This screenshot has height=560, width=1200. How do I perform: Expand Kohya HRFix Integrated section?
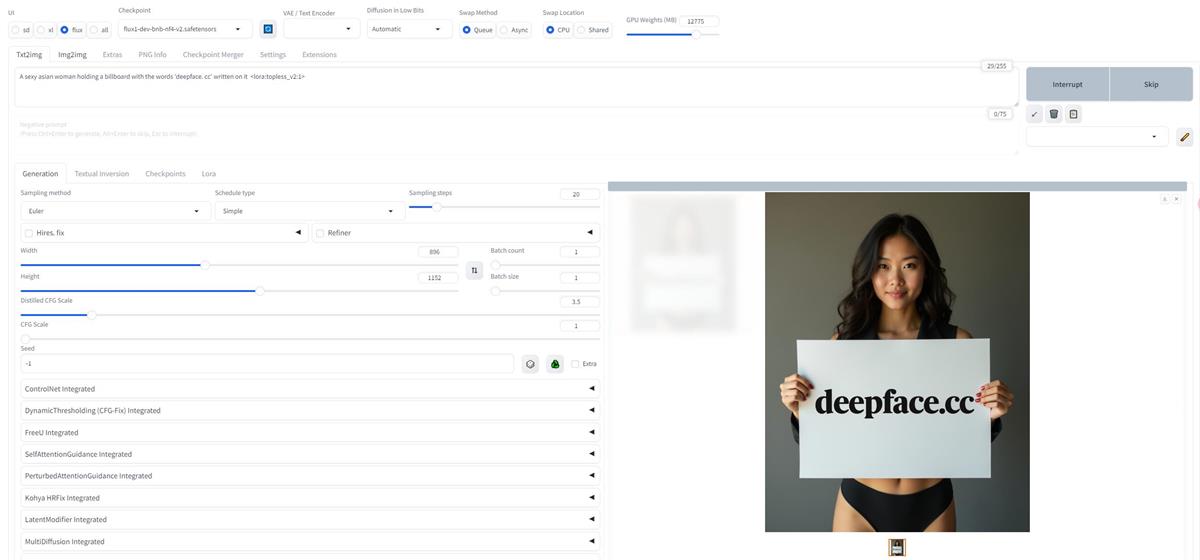click(x=310, y=498)
